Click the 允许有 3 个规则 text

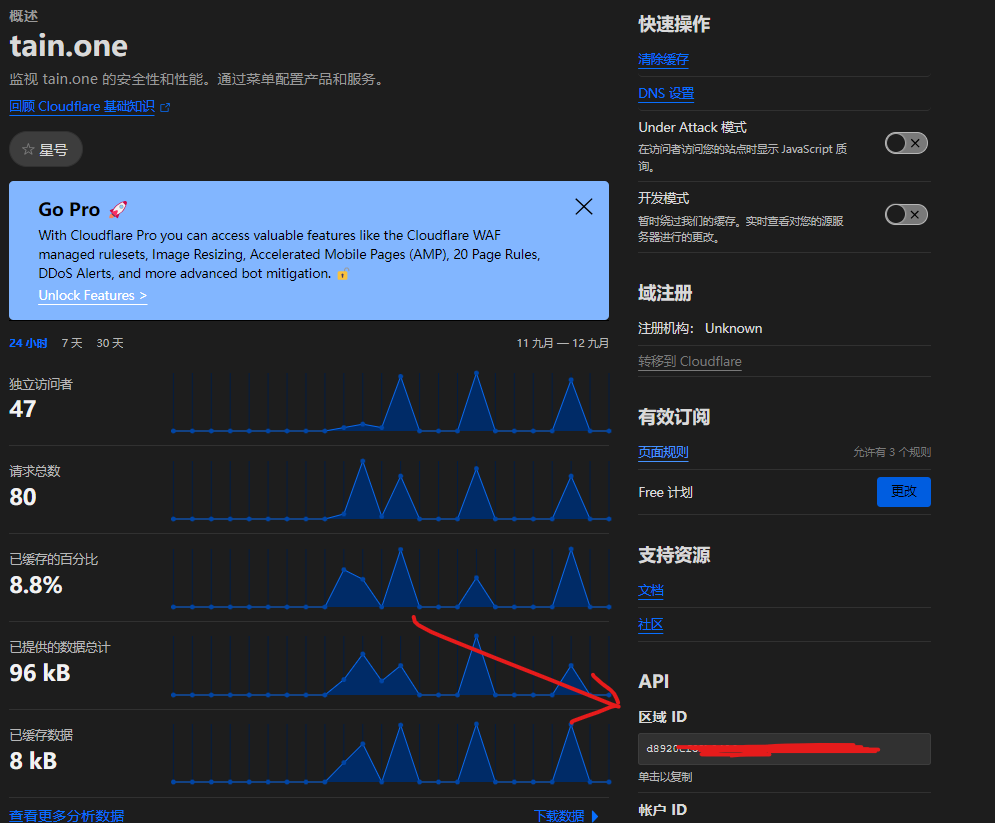(892, 452)
